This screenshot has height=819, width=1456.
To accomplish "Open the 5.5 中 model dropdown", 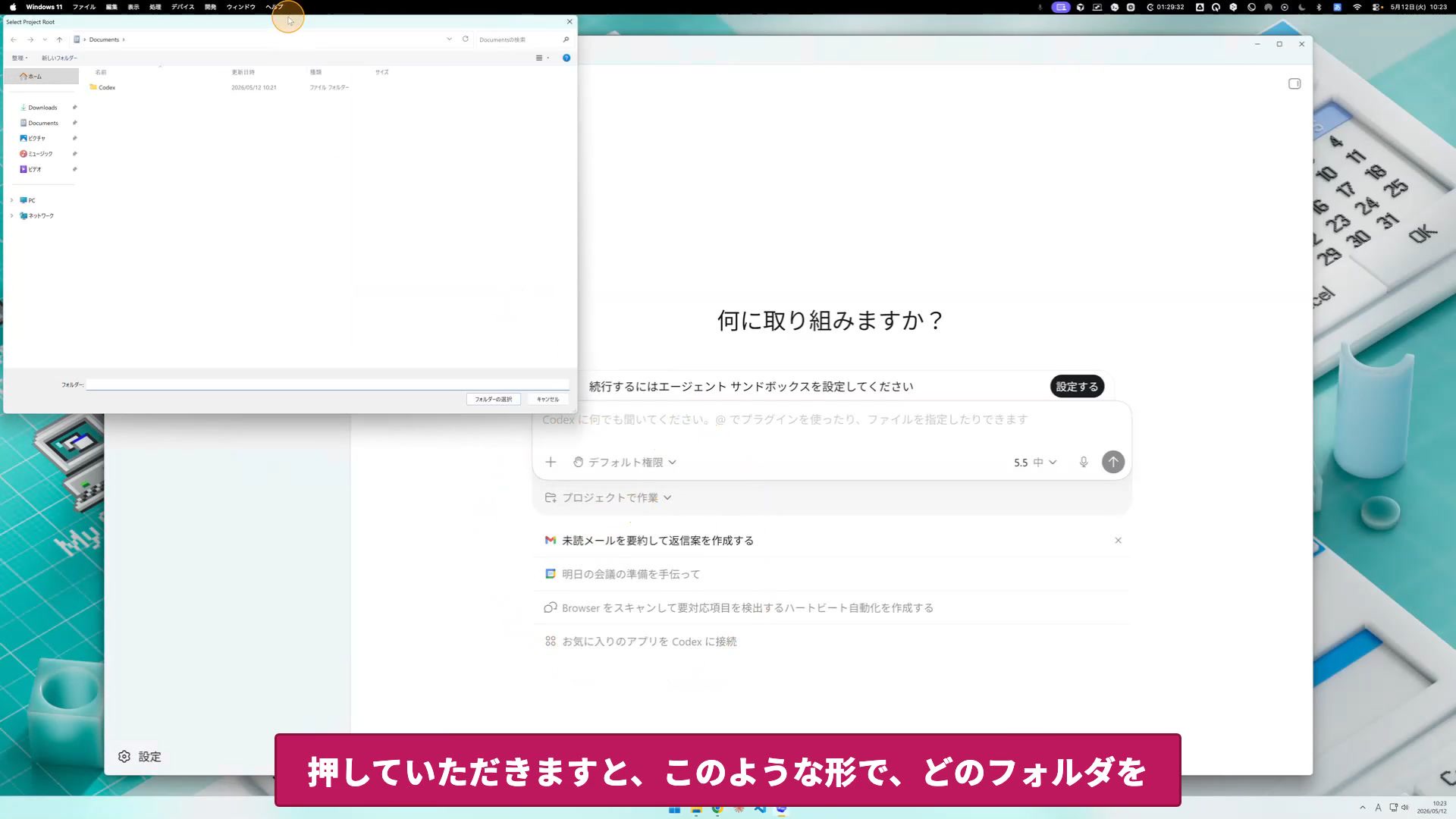I will [1035, 463].
